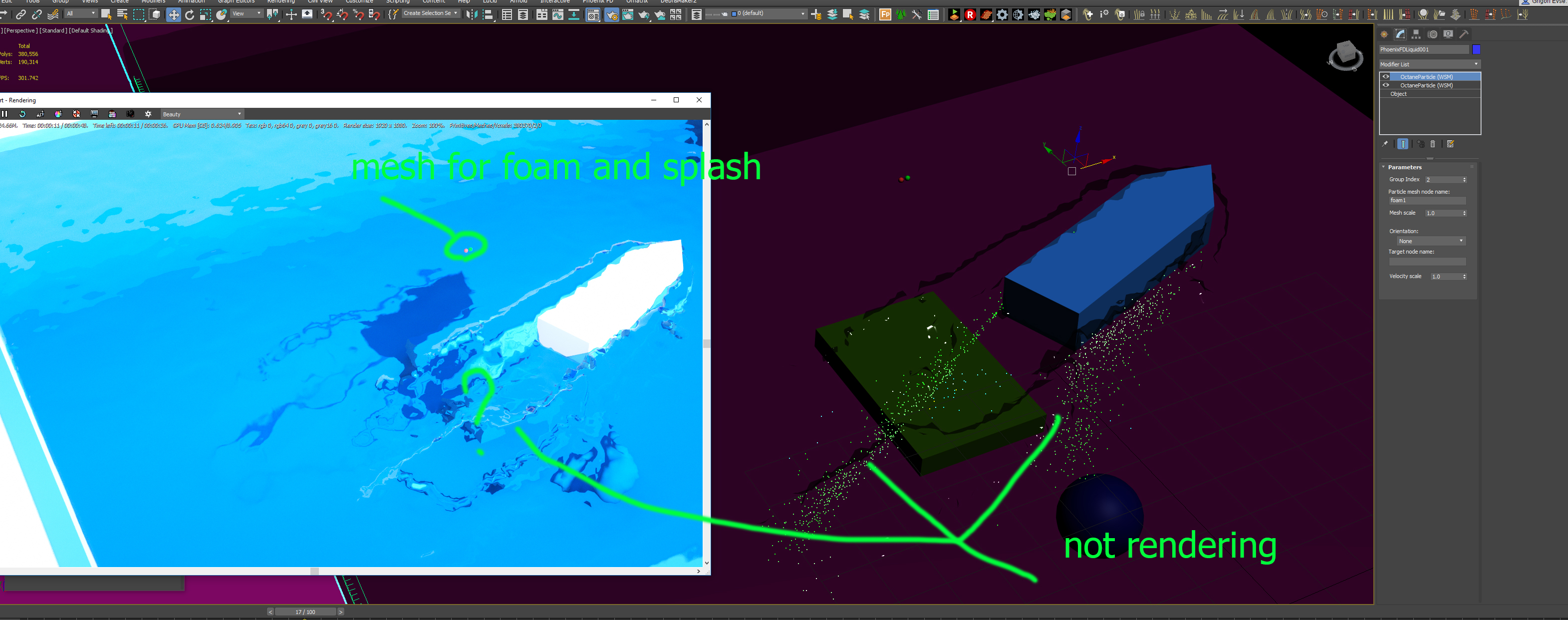
Task: Open the Hierarchy command panel tab
Action: tap(1416, 34)
